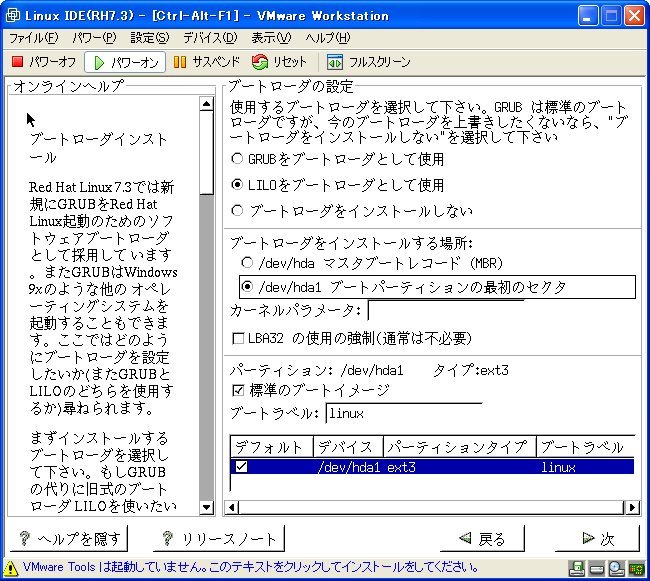The width and height of the screenshot is (650, 581).
Task: Enable forced LBA32 usage checkbox
Action: click(238, 339)
